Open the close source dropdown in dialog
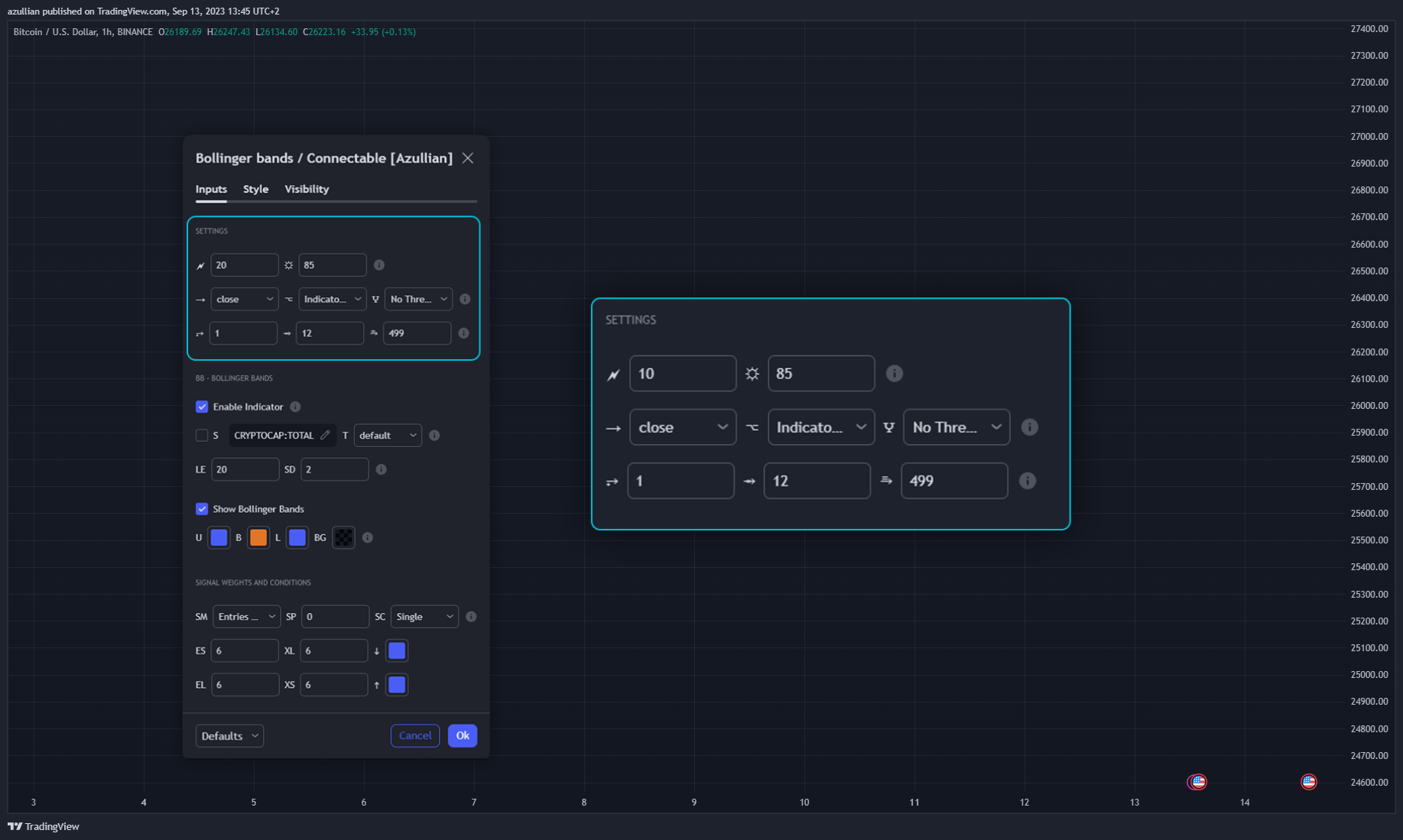Viewport: 1403px width, 840px height. click(244, 299)
